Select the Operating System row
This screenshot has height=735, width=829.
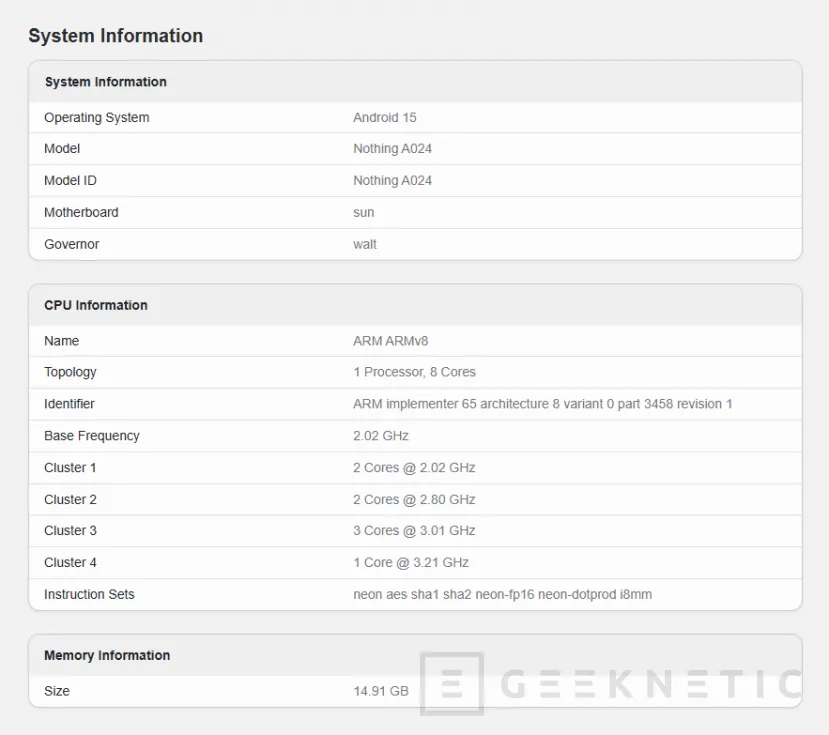click(96, 117)
